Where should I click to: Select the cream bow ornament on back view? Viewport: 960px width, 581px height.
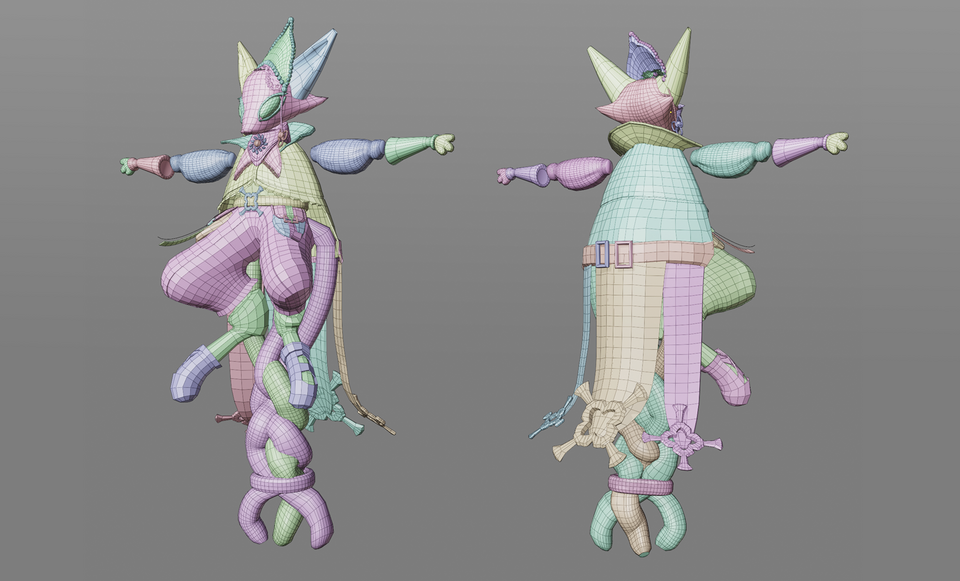[x=601, y=424]
